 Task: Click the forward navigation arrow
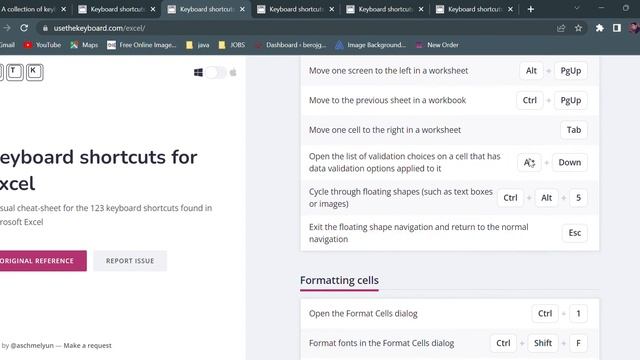click(7, 28)
